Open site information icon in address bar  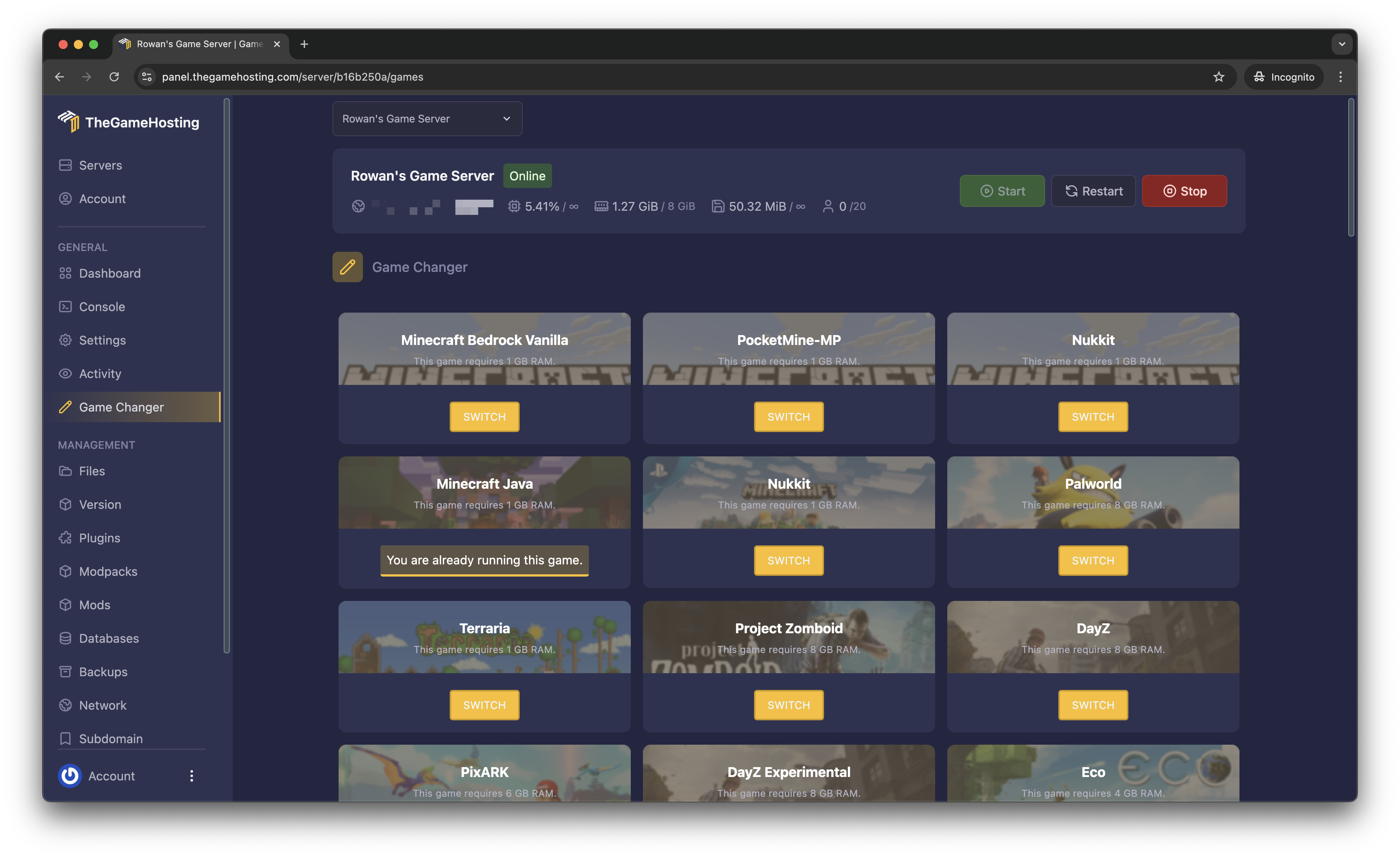click(146, 77)
